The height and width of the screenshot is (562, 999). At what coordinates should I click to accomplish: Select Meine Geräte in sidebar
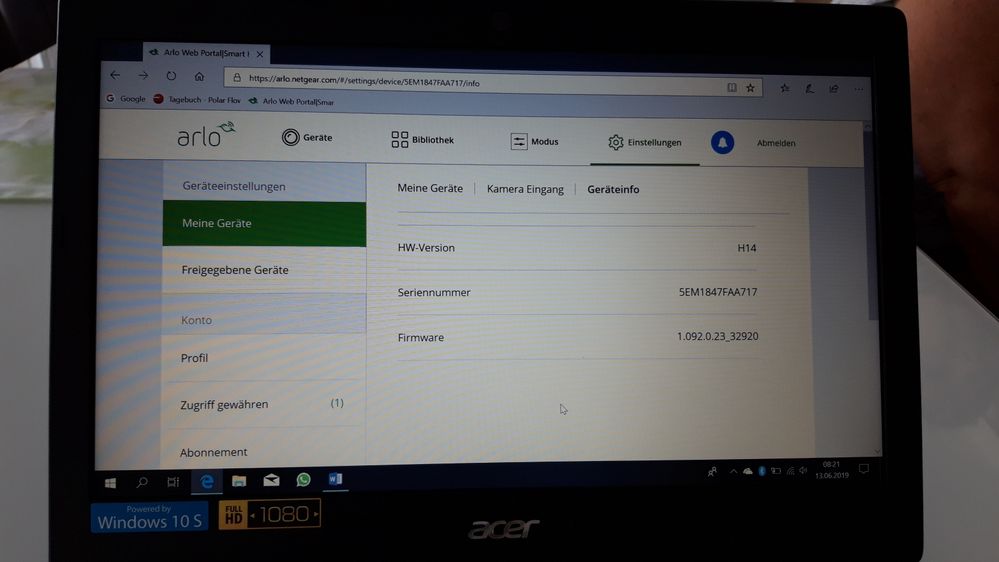(x=264, y=224)
